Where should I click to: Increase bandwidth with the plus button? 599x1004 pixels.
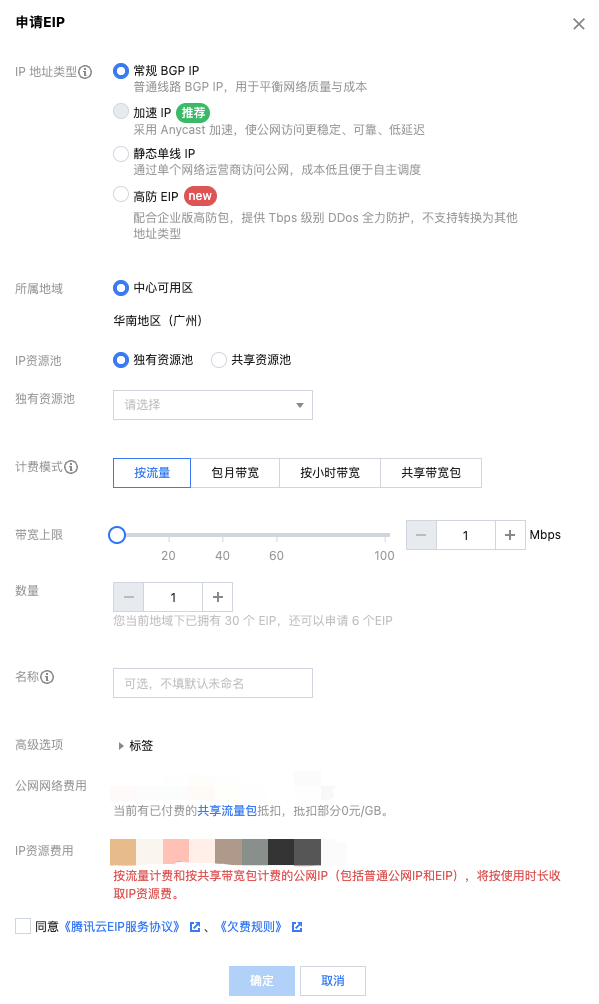(510, 535)
